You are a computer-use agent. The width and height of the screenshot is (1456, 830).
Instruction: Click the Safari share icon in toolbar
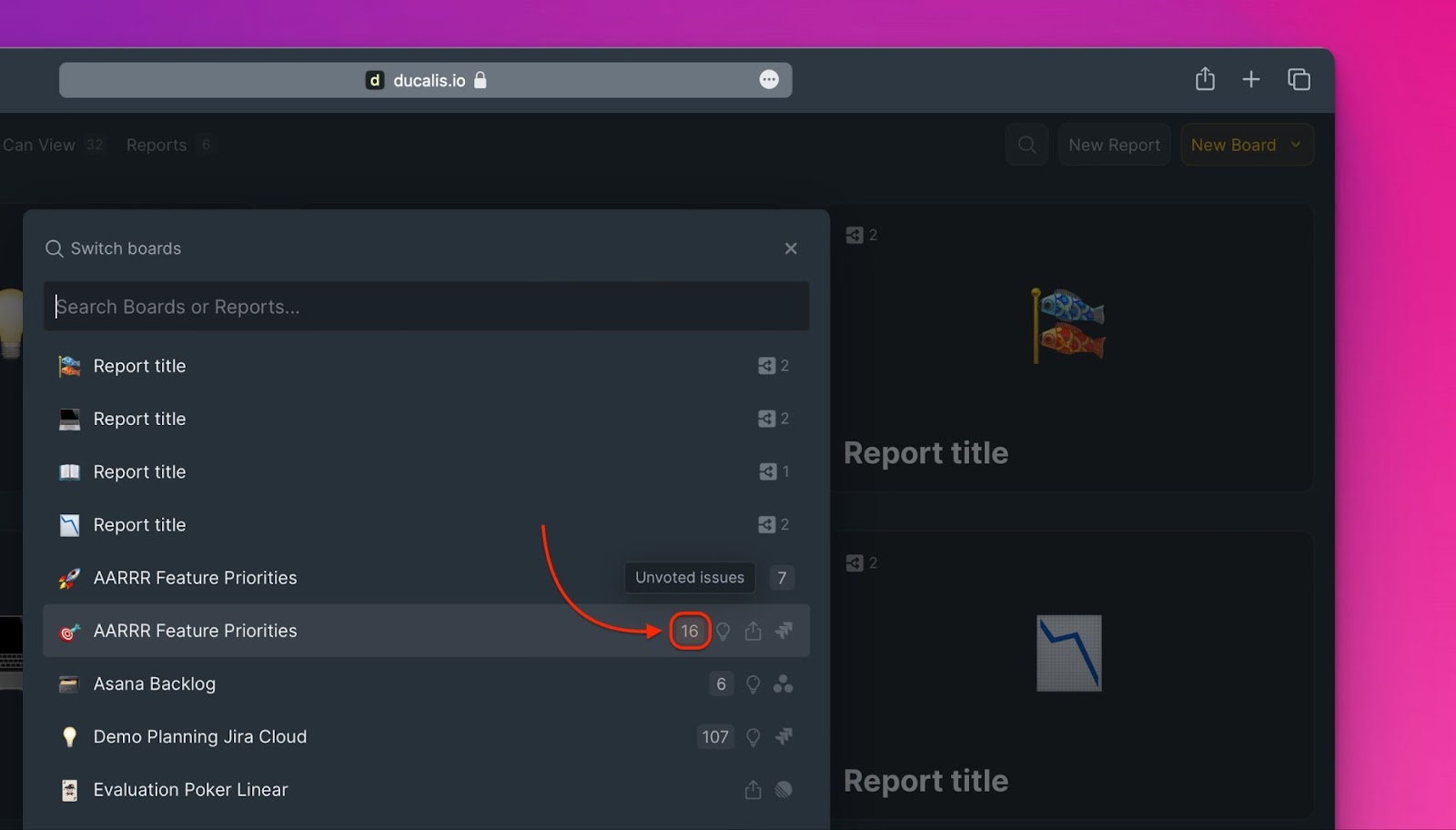click(x=1205, y=80)
